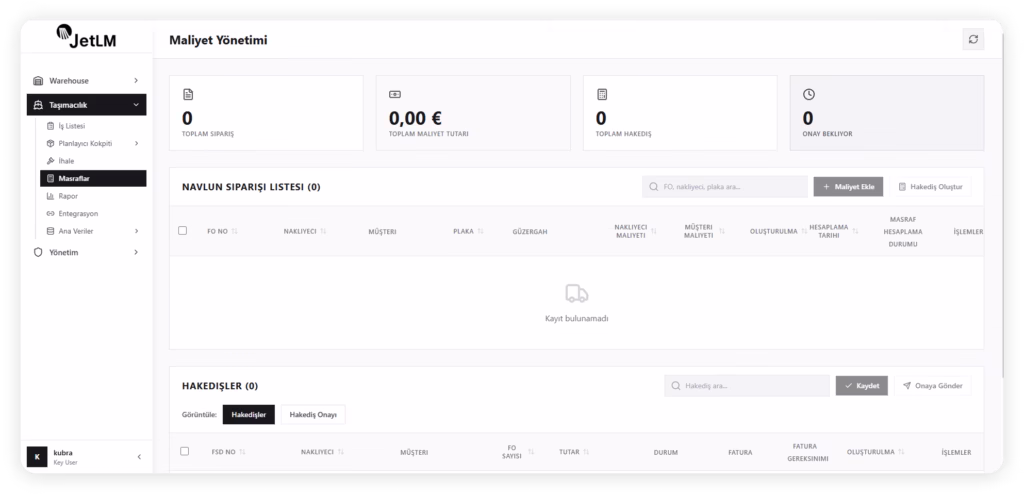Switch to the Hakediş Onayı view
This screenshot has height=496, width=1024.
tap(312, 414)
